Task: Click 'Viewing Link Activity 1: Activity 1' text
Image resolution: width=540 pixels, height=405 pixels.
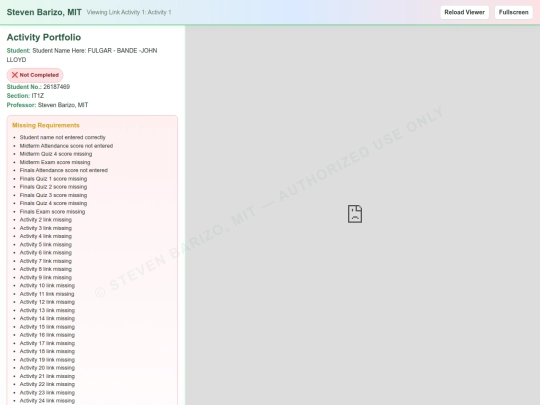Action: pyautogui.click(x=129, y=12)
